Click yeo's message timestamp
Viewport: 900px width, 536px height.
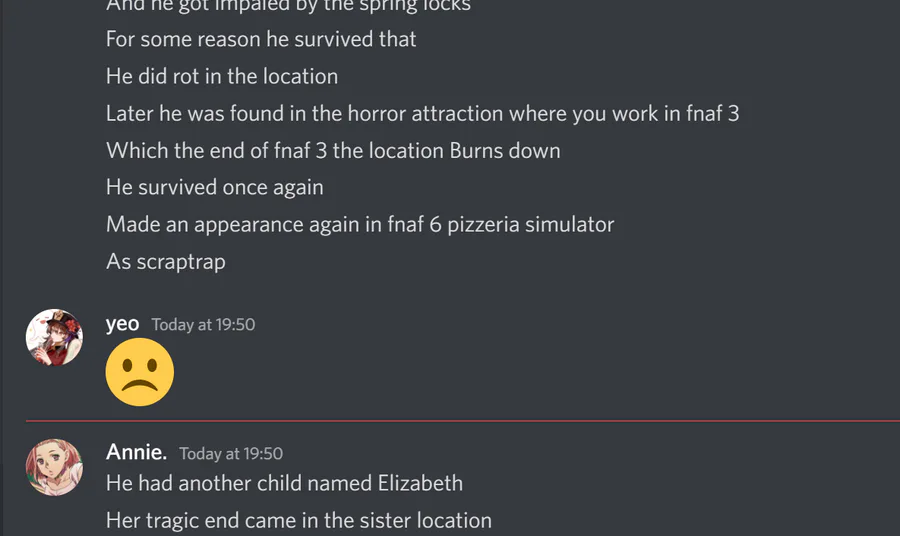pos(203,325)
